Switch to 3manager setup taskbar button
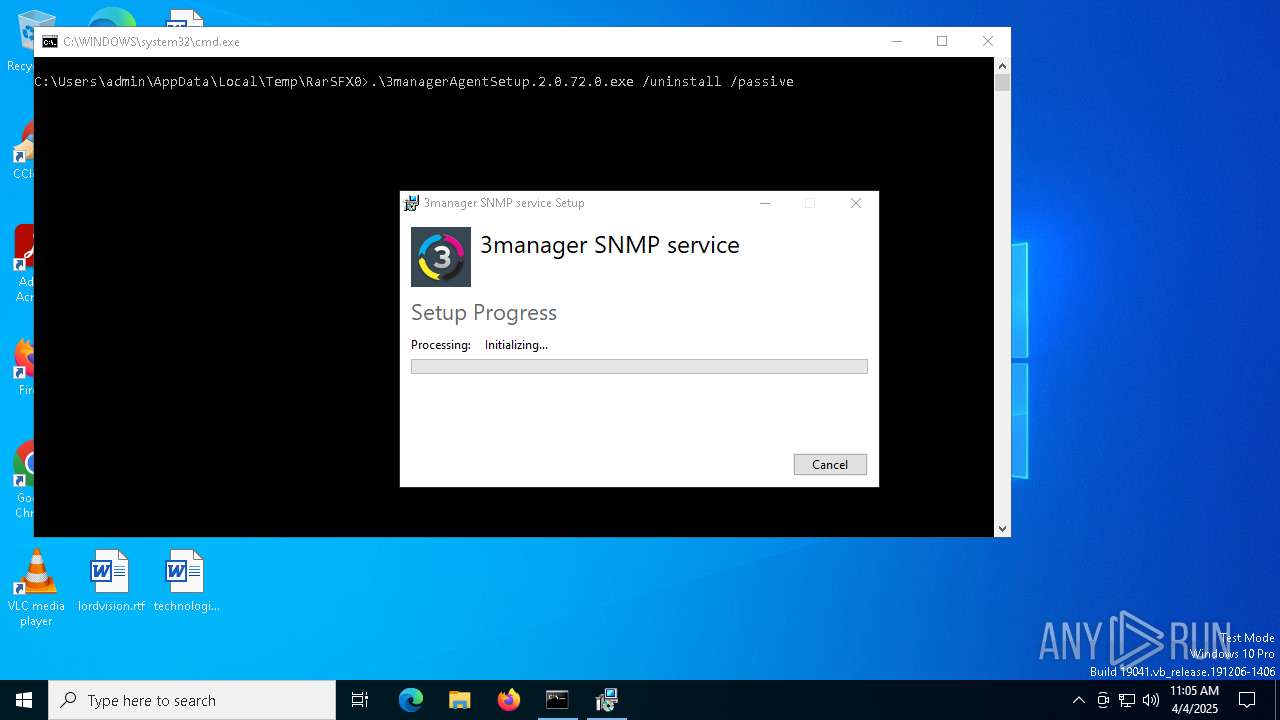Screen dimensions: 1280x720 [606, 700]
